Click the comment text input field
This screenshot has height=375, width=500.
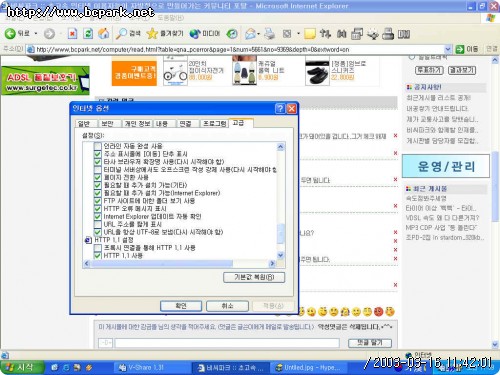click(x=227, y=343)
